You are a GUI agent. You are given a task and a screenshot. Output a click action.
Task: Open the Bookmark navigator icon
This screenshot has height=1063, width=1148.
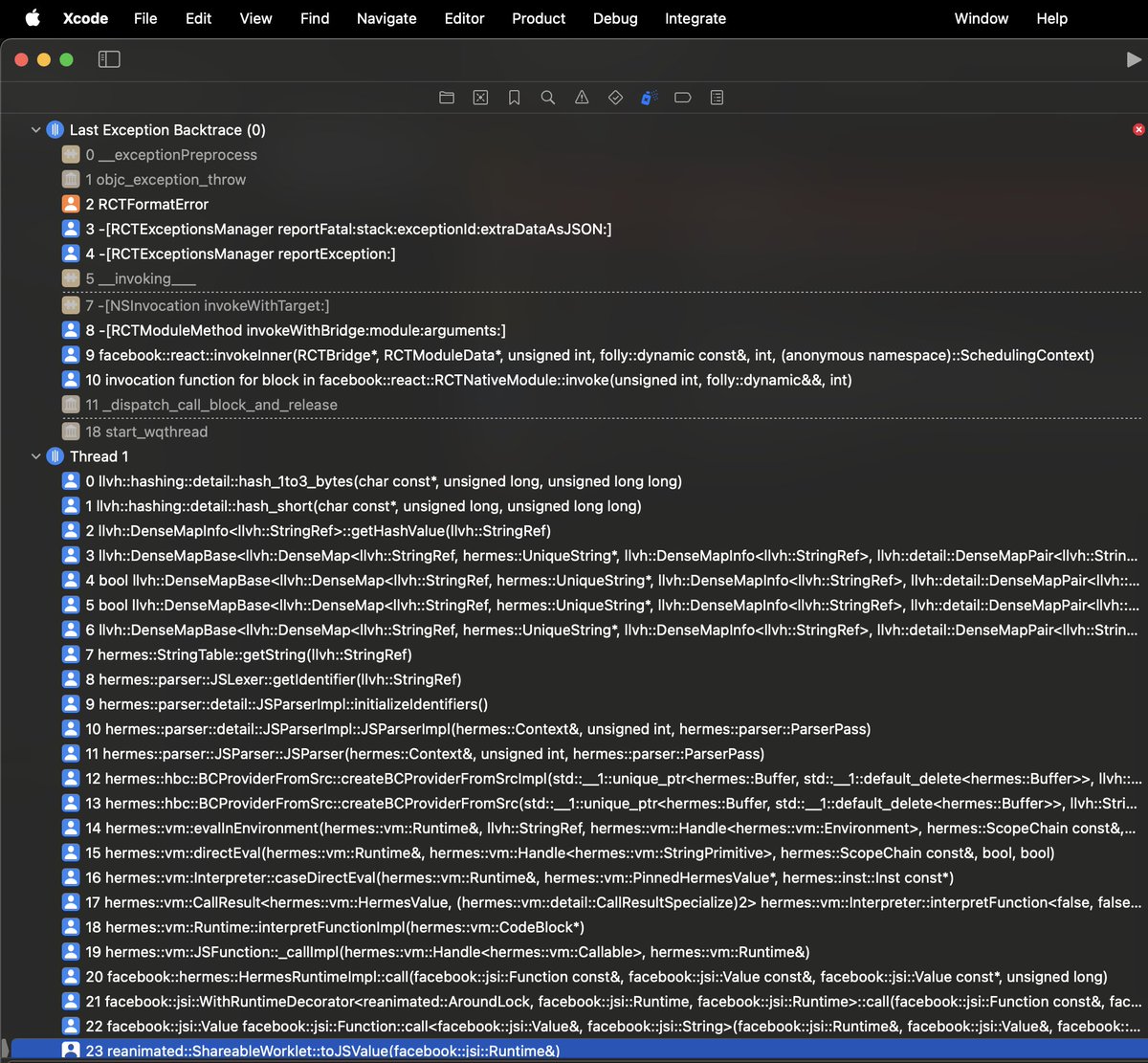514,98
